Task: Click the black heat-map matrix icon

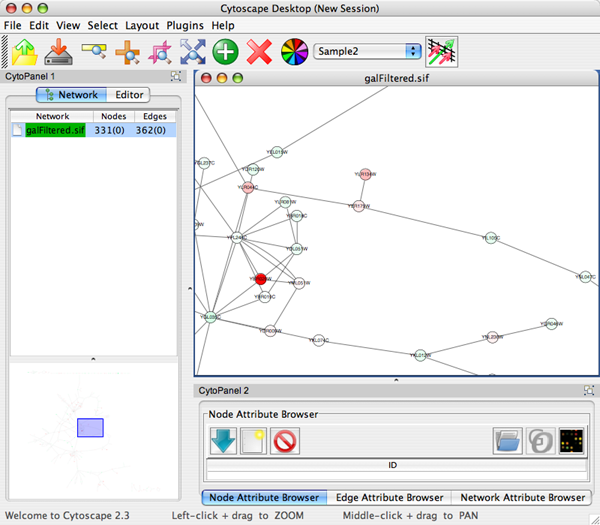Action: [572, 440]
